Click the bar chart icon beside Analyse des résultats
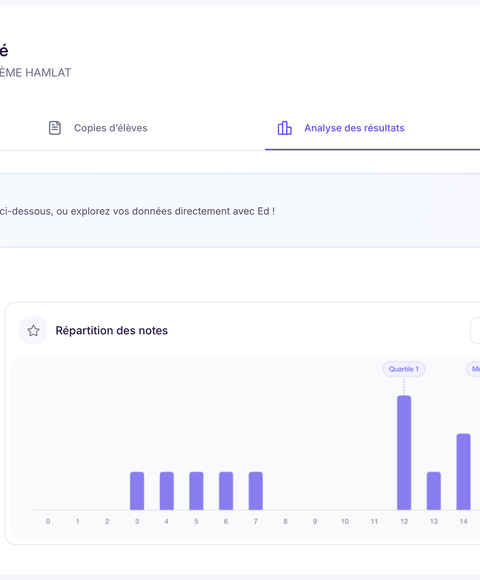Screen dimensions: 480x580 284,128
